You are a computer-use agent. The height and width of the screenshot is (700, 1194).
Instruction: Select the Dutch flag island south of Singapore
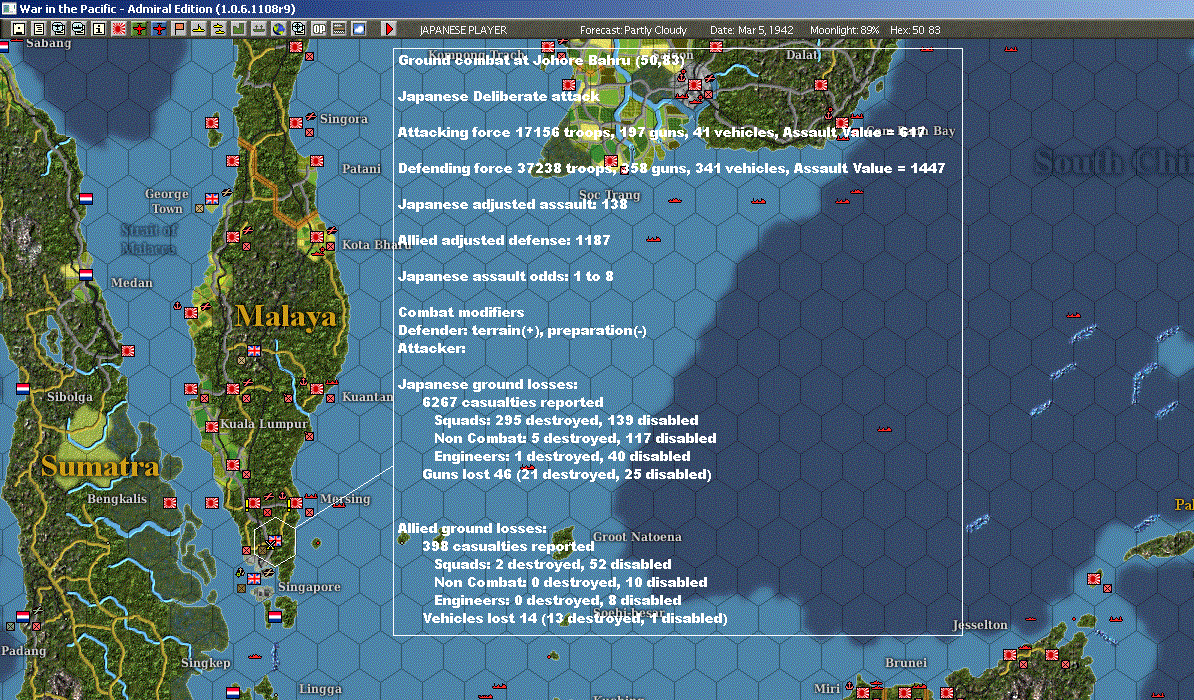point(275,616)
